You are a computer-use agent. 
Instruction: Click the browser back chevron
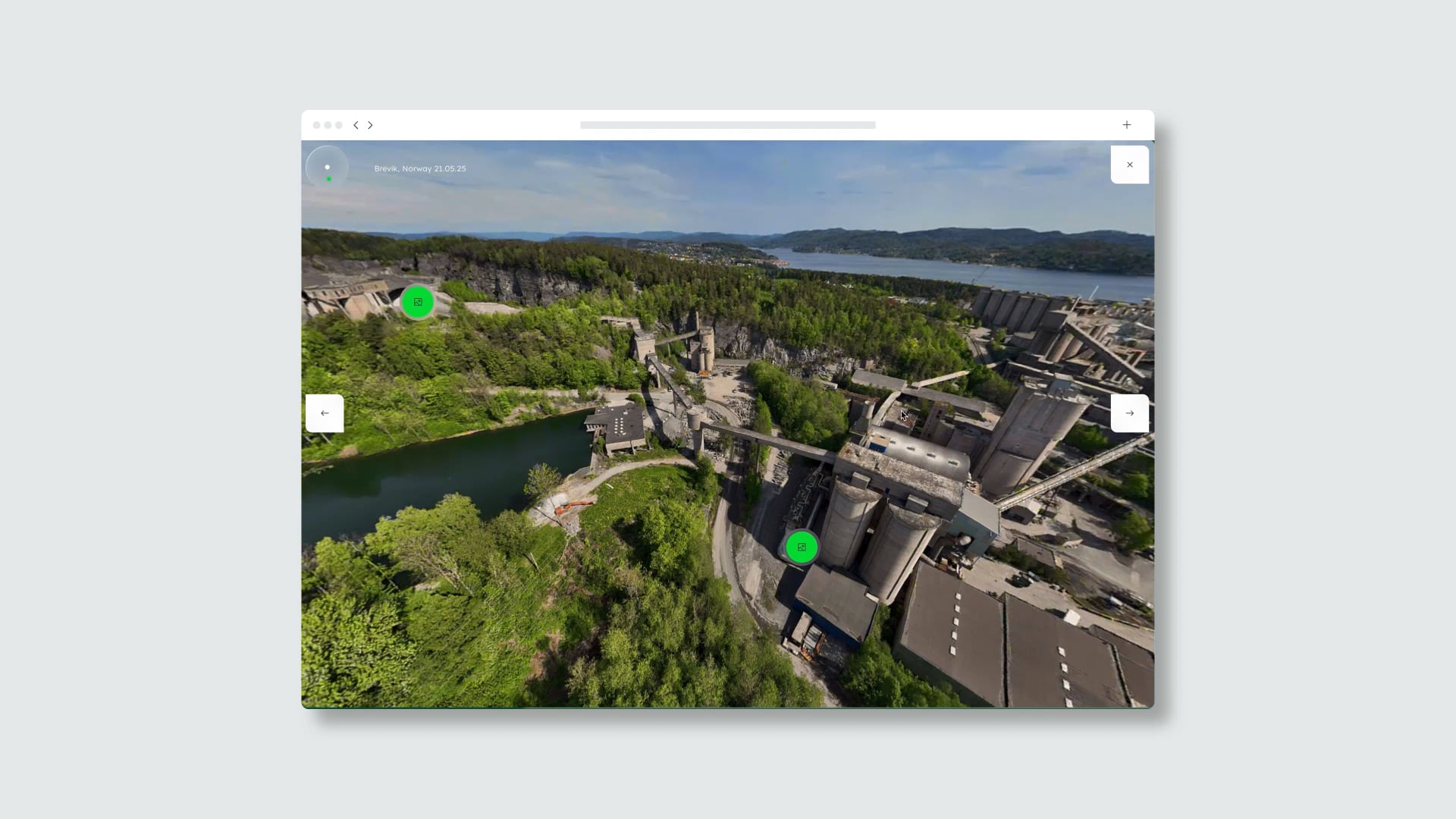[x=356, y=125]
